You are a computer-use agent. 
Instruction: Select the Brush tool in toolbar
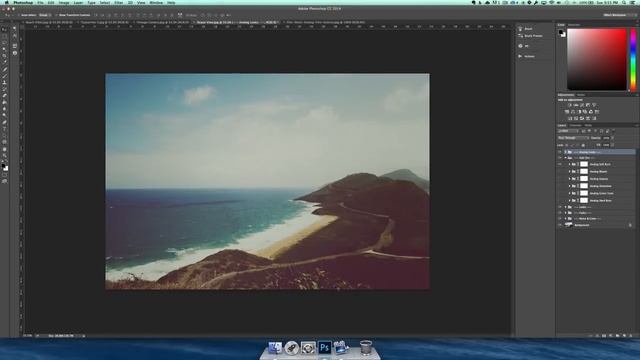4,76
